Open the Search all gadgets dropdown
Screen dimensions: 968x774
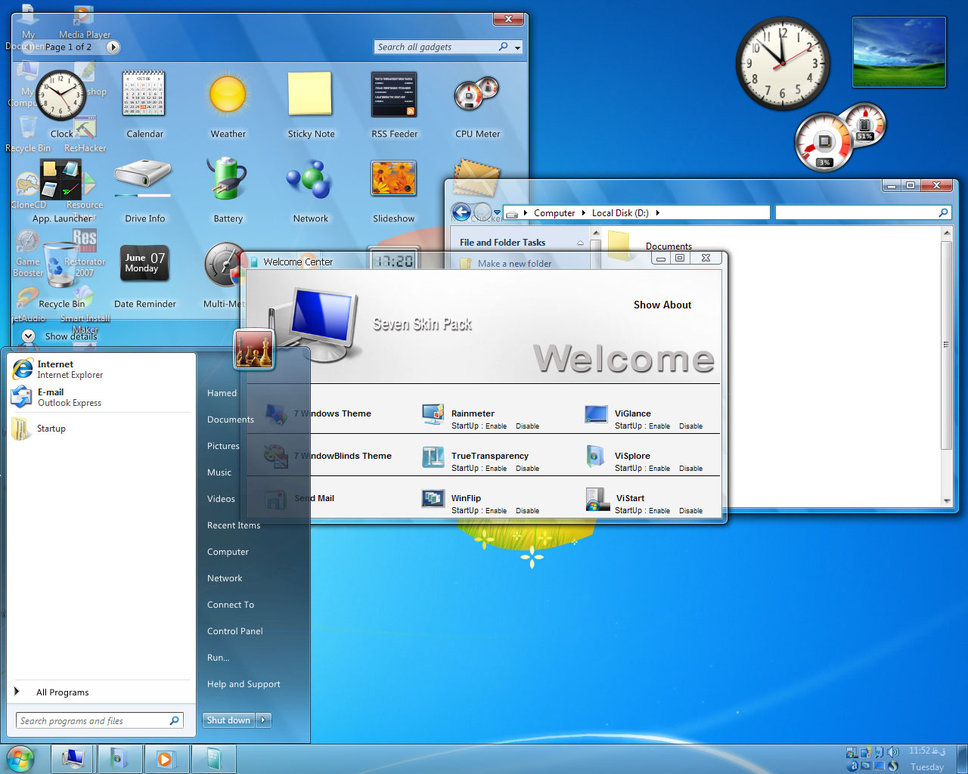(518, 46)
